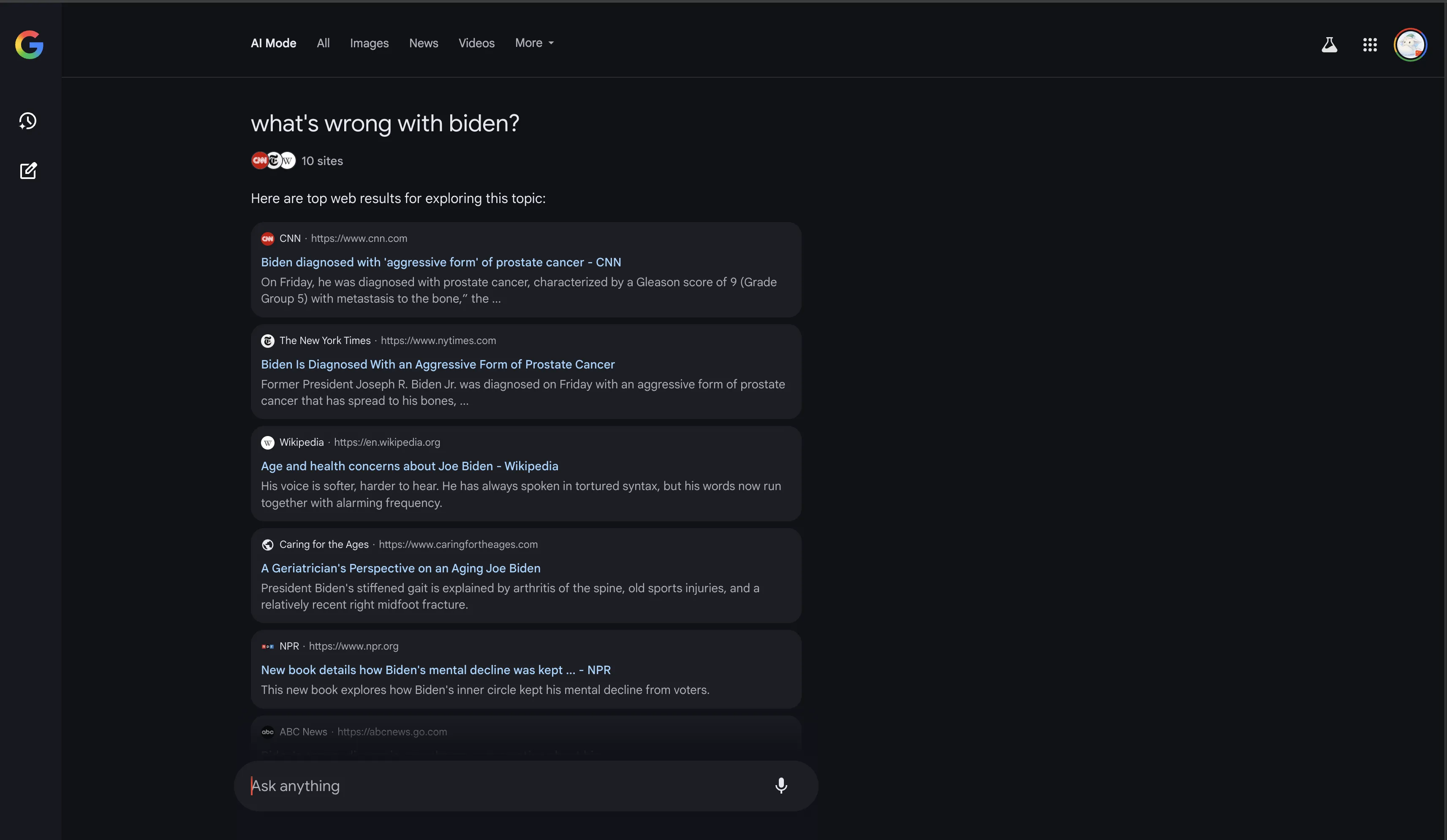1447x840 pixels.
Task: Open the Google account avatar
Action: point(1410,44)
